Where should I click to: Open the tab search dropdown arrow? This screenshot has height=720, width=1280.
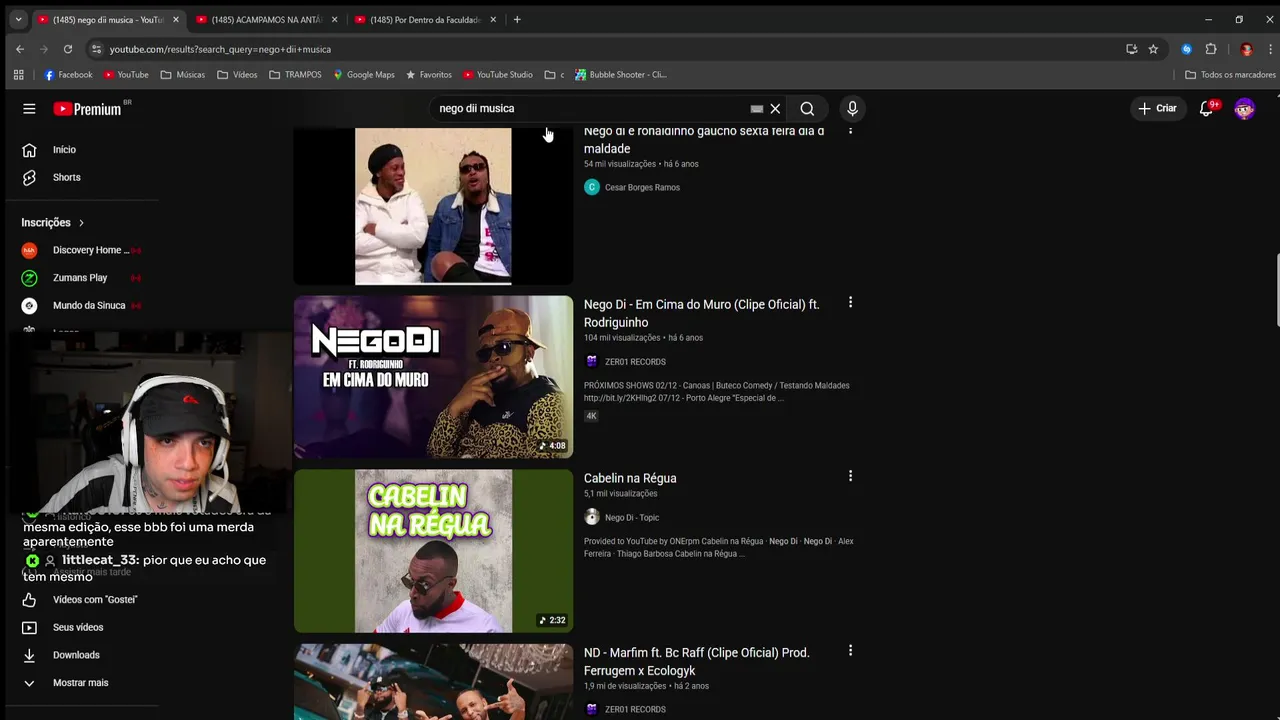coord(18,19)
